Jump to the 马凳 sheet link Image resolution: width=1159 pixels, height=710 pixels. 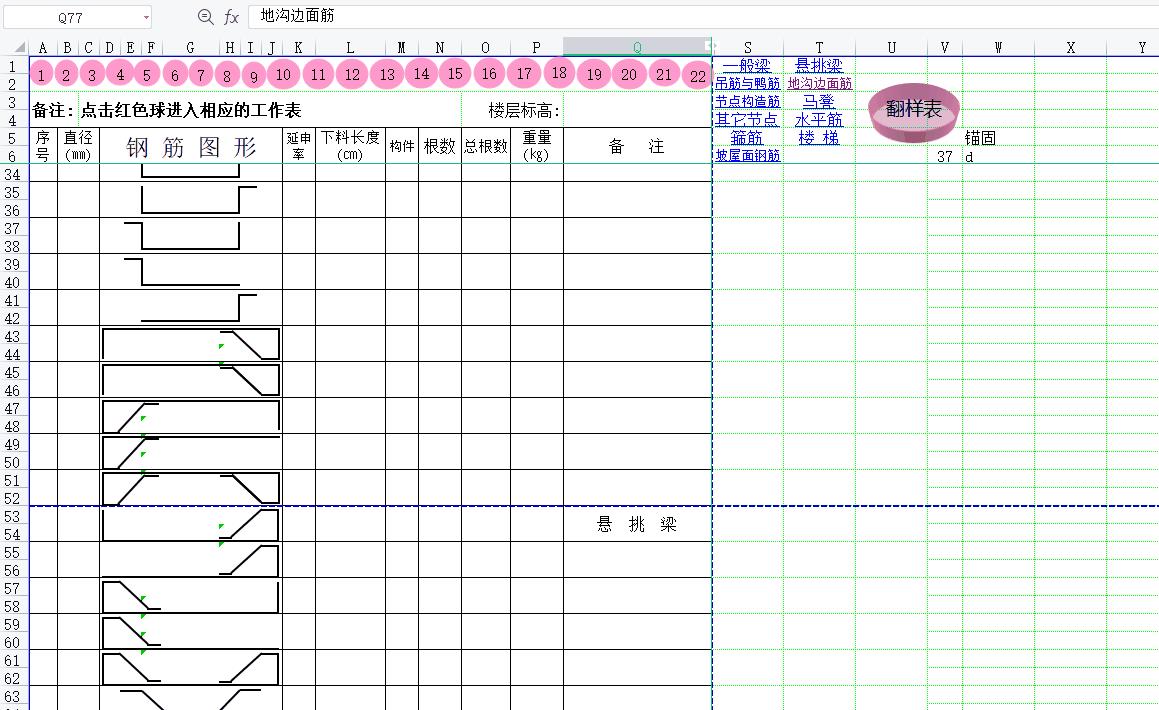[x=818, y=102]
